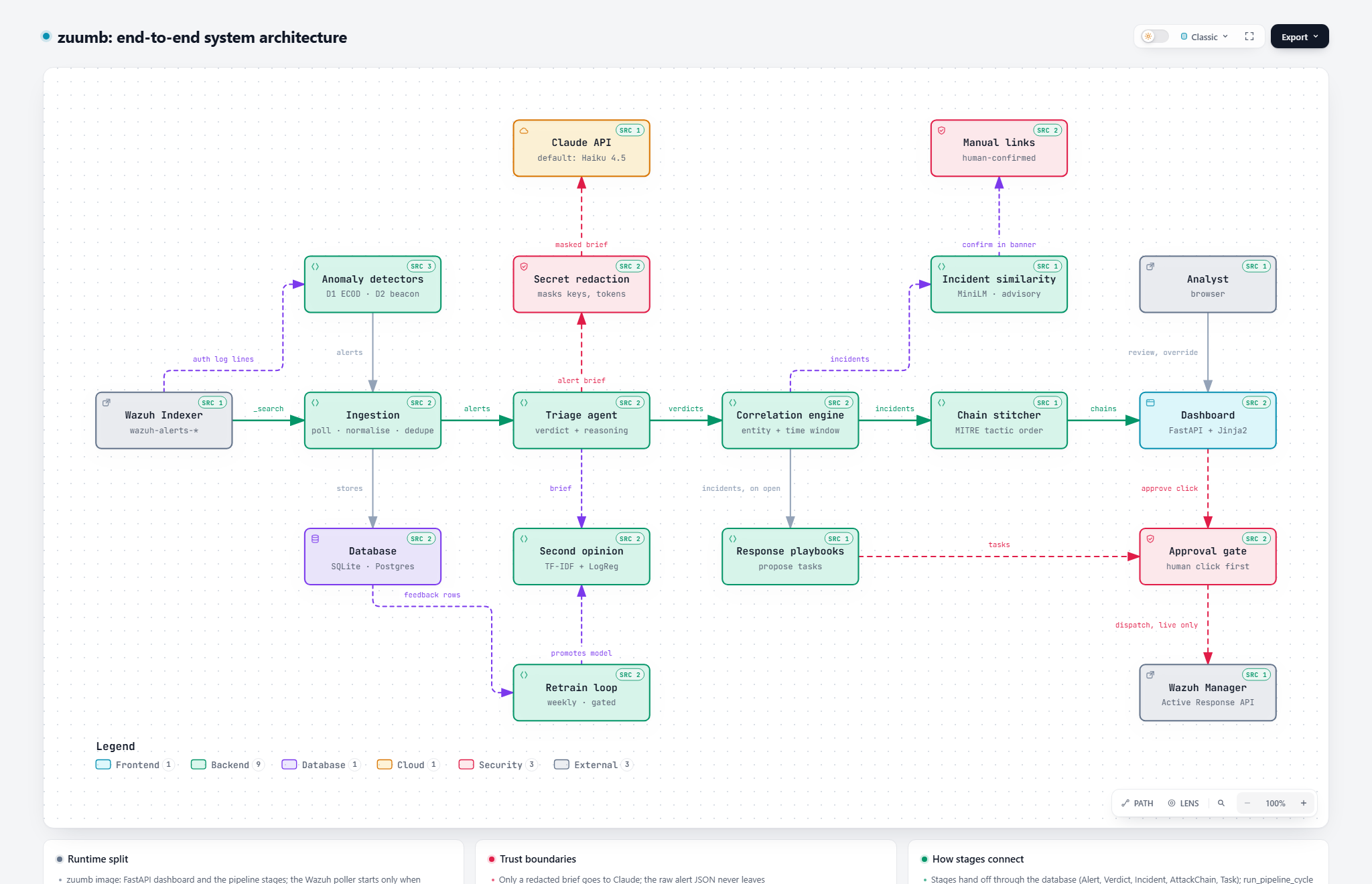Image resolution: width=1372 pixels, height=884 pixels.
Task: Click the external icon on Wazuh Indexer node
Action: 107,402
